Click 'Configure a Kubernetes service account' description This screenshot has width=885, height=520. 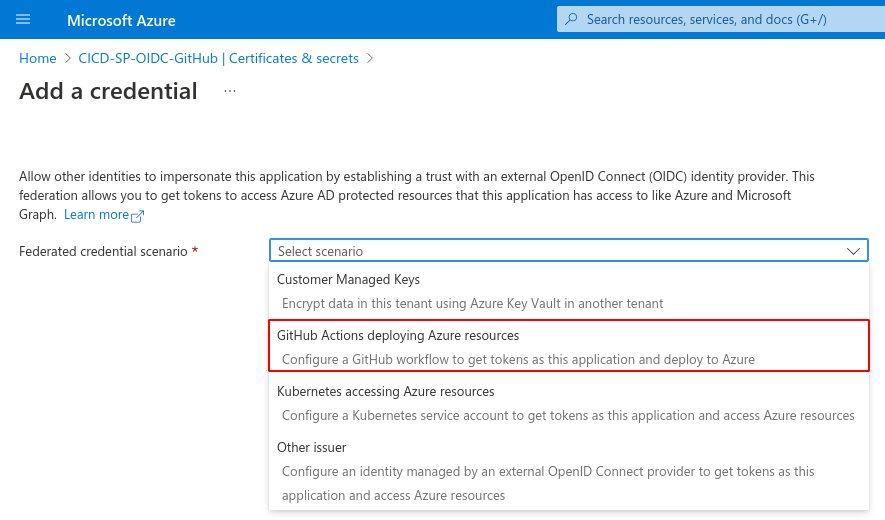(x=568, y=415)
